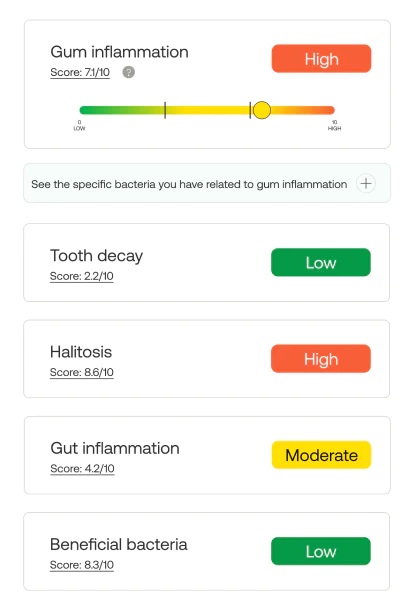This screenshot has height=608, width=415.
Task: Expand the gum inflammation bacteria details
Action: tap(366, 183)
